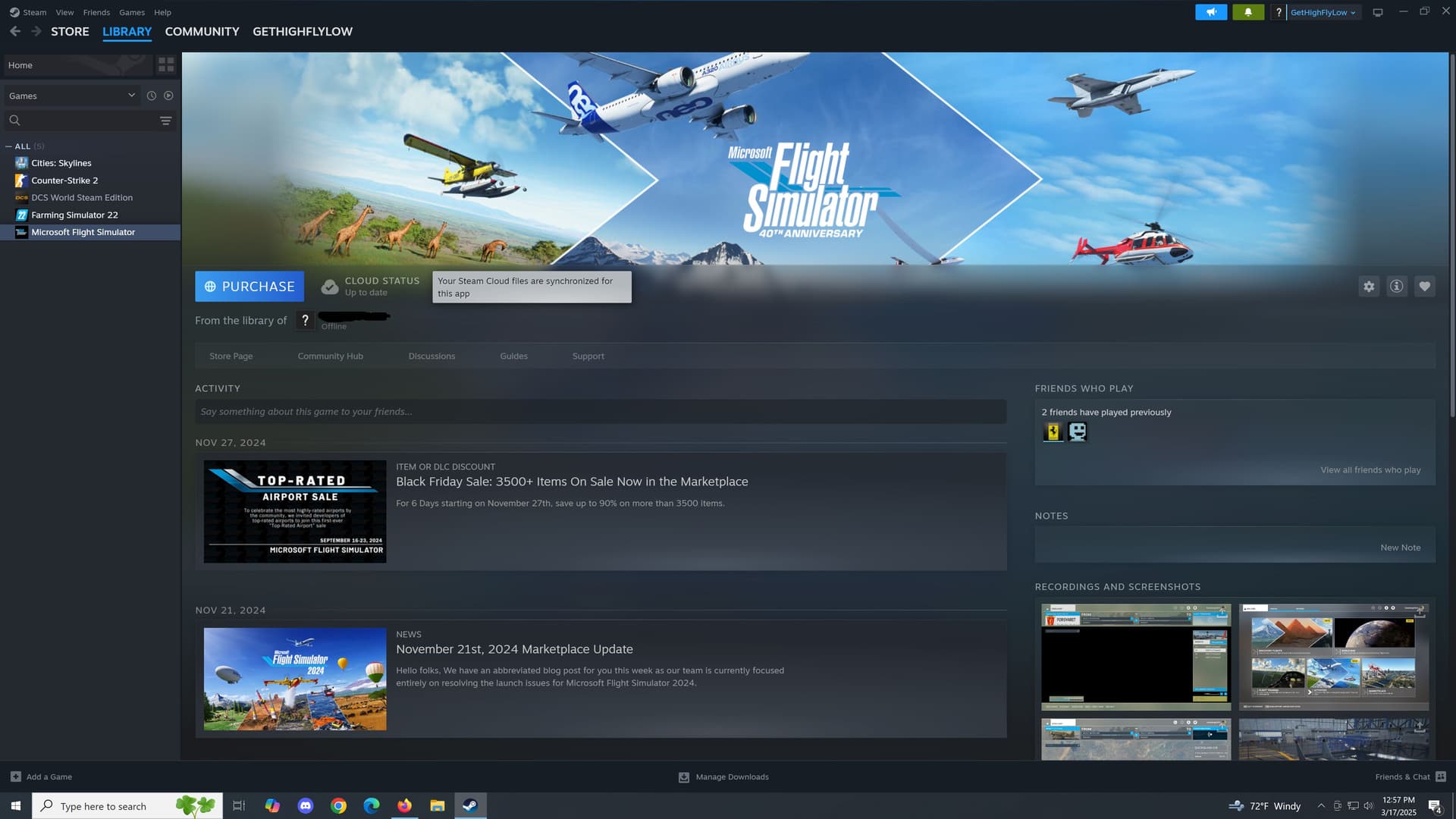
Task: Show recent games clock filter
Action: pyautogui.click(x=152, y=96)
